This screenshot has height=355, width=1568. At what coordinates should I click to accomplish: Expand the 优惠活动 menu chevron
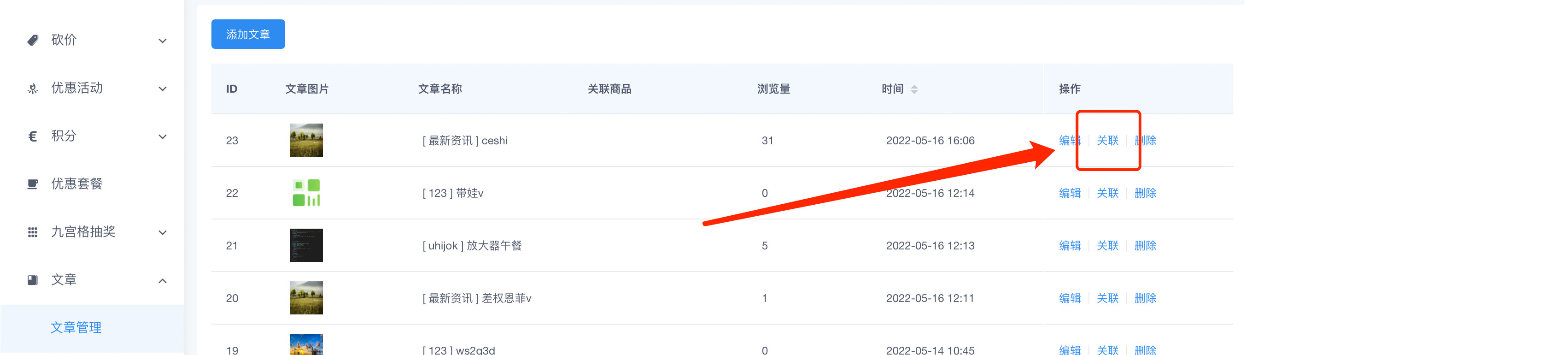pos(163,89)
